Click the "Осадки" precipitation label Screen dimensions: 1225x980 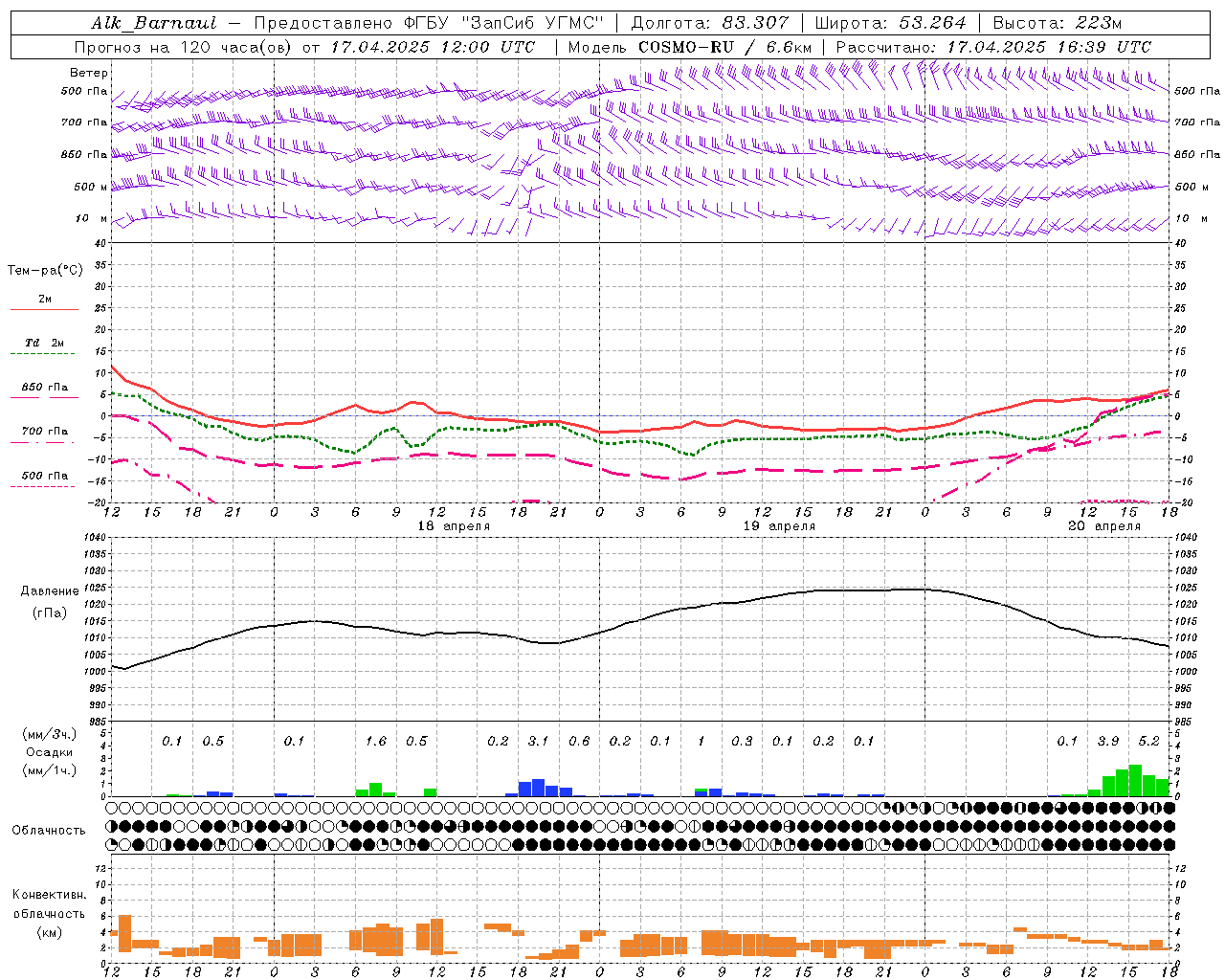50,752
